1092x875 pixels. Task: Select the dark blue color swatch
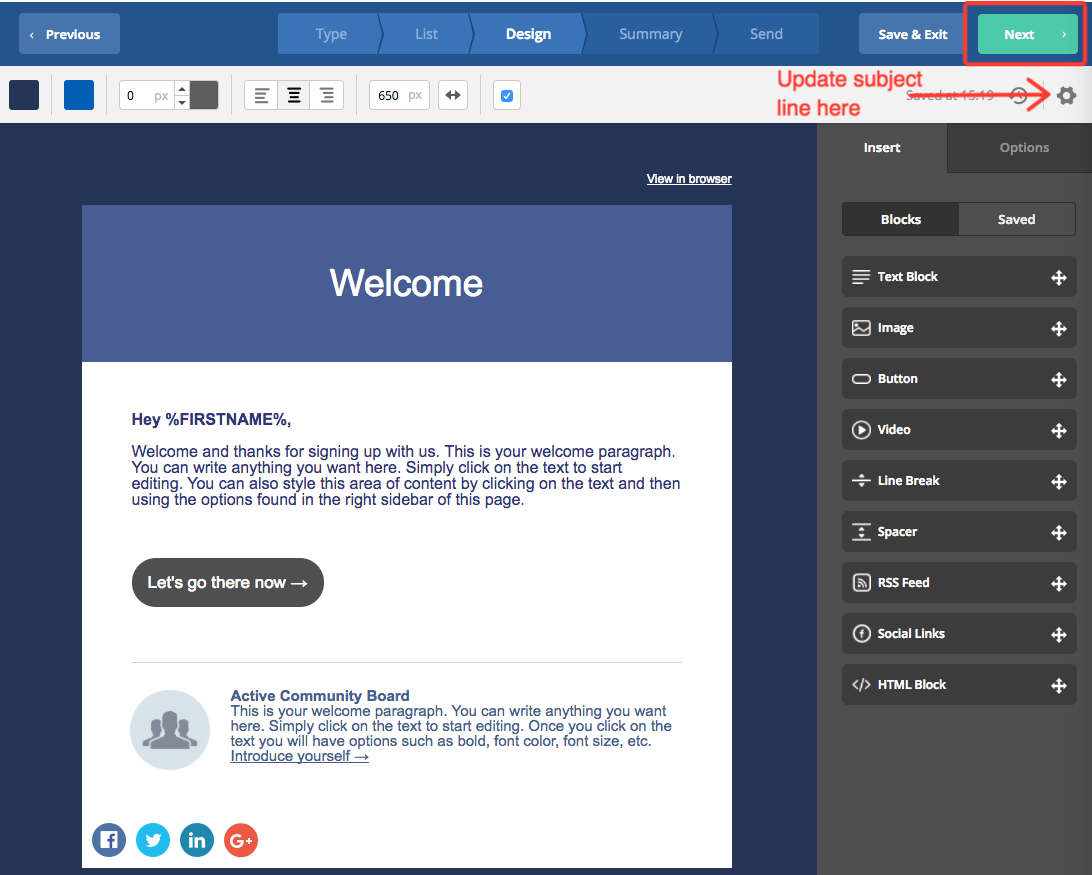[26, 94]
